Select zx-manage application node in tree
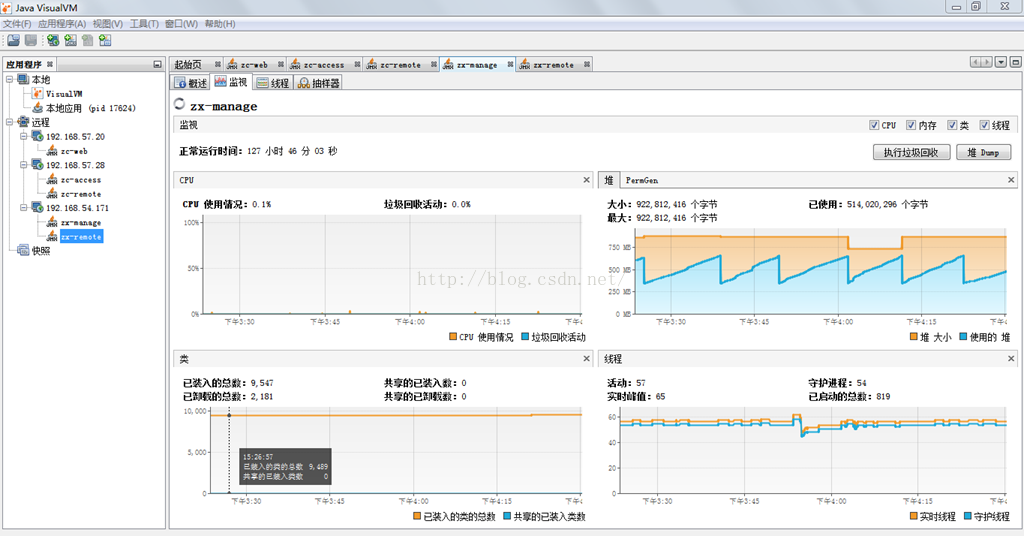 81,223
